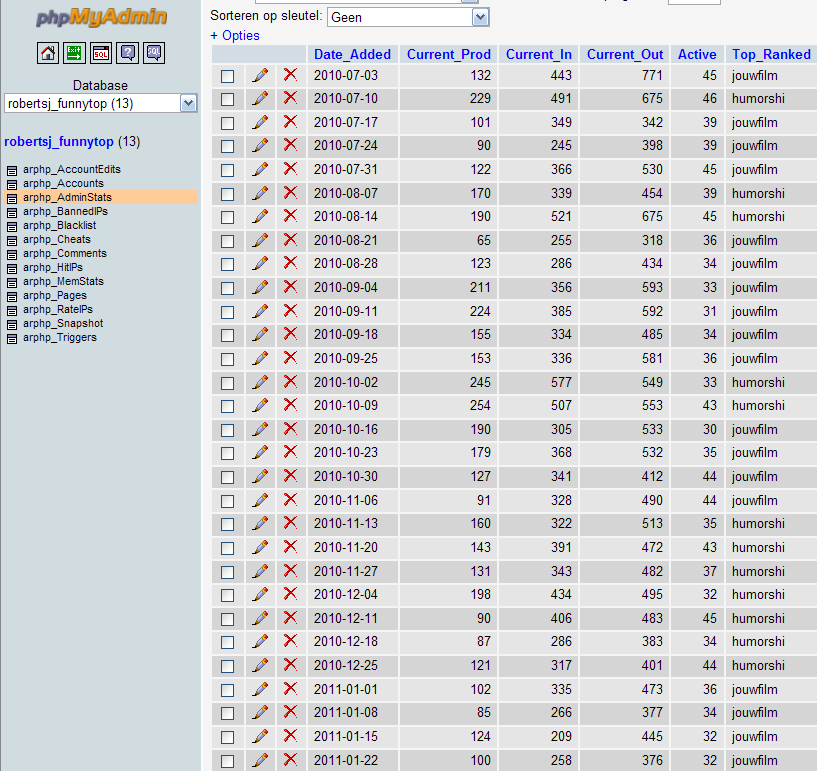This screenshot has width=817, height=771.
Task: Delete the 2010-09-04 row
Action: point(290,287)
